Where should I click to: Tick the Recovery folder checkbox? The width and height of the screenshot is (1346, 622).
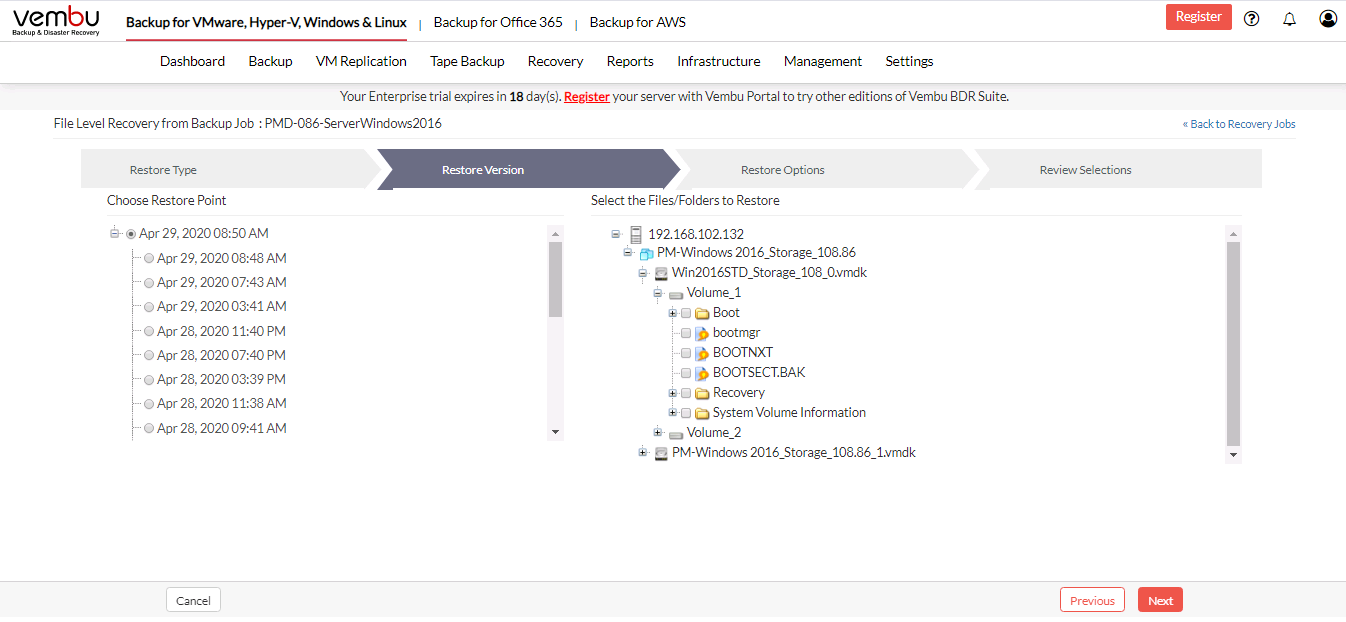click(x=686, y=393)
